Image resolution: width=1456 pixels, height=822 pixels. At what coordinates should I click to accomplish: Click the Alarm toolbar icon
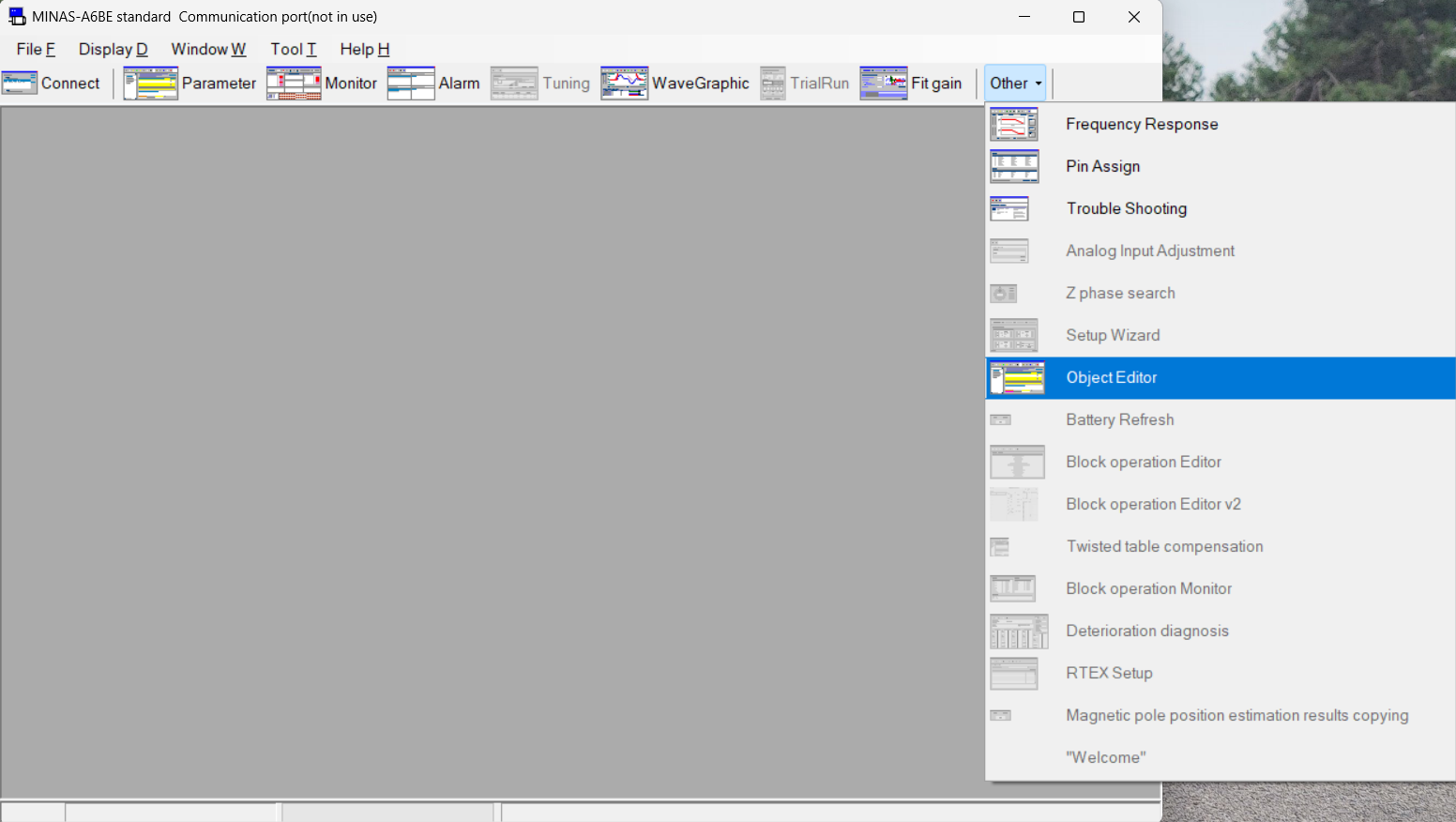pyautogui.click(x=411, y=84)
